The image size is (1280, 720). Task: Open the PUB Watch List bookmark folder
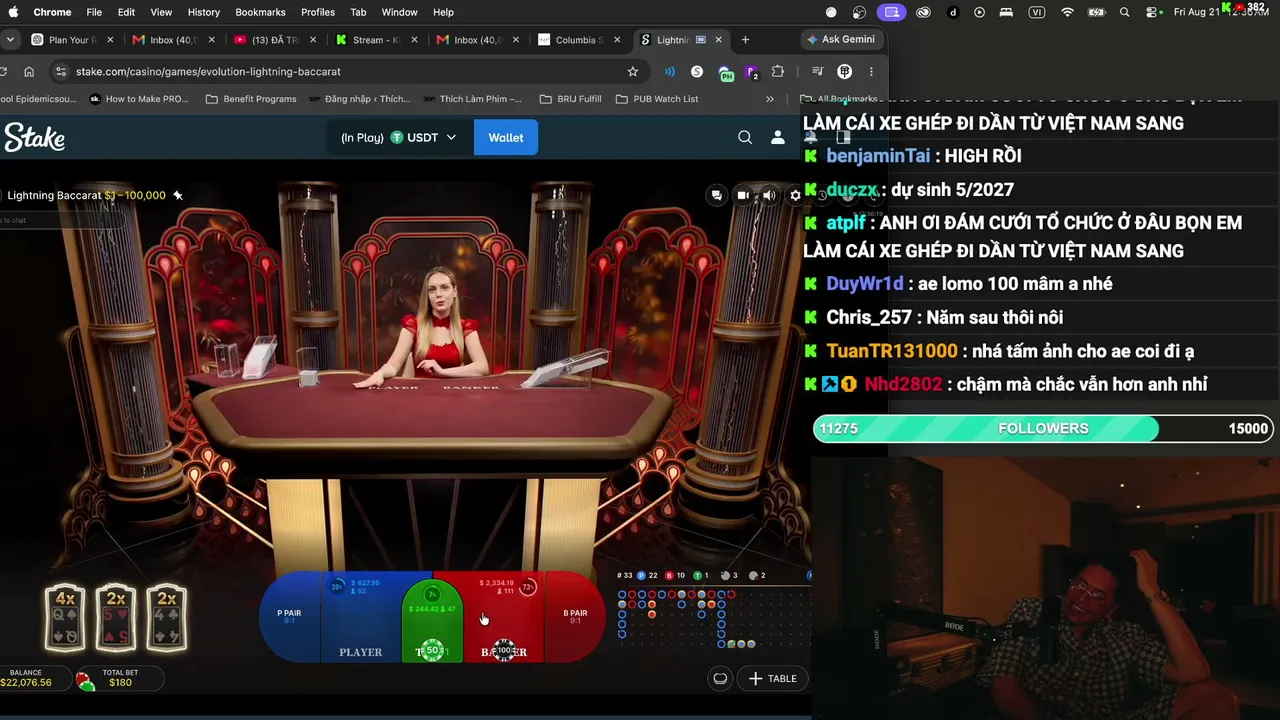[657, 99]
